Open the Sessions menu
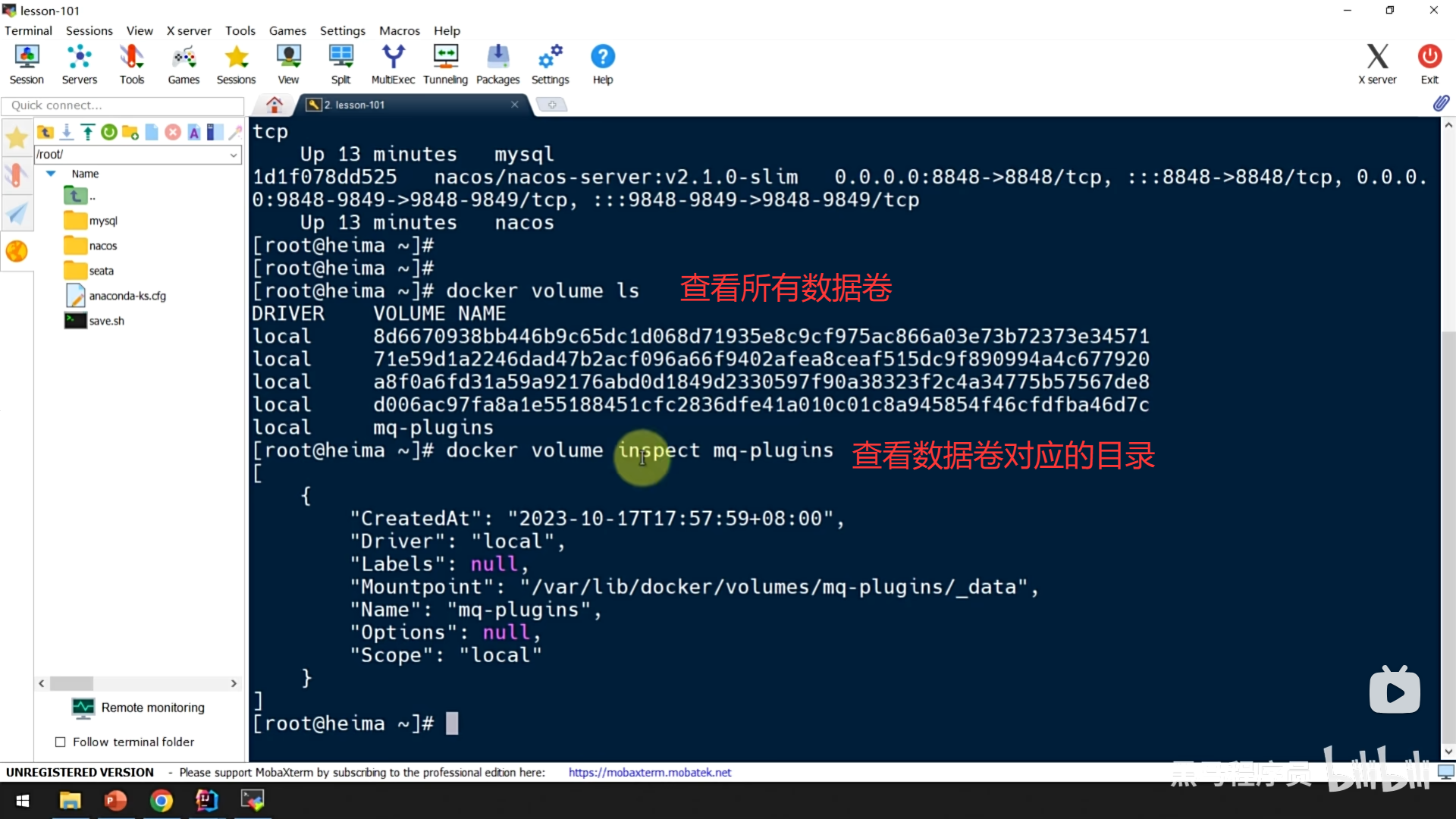Image resolution: width=1456 pixels, height=819 pixels. coord(89,30)
